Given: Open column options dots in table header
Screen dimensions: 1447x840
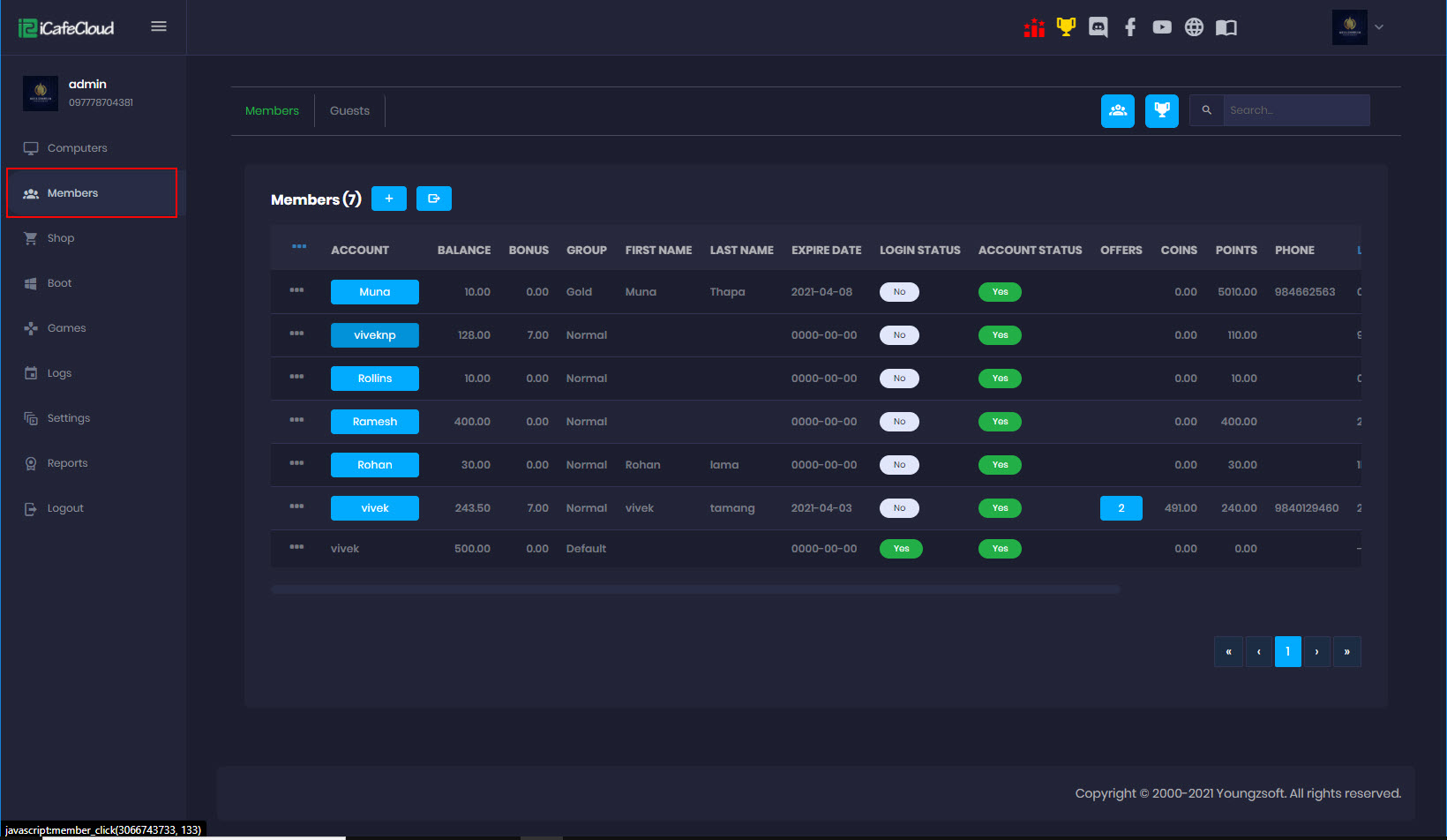Looking at the screenshot, I should [x=299, y=246].
